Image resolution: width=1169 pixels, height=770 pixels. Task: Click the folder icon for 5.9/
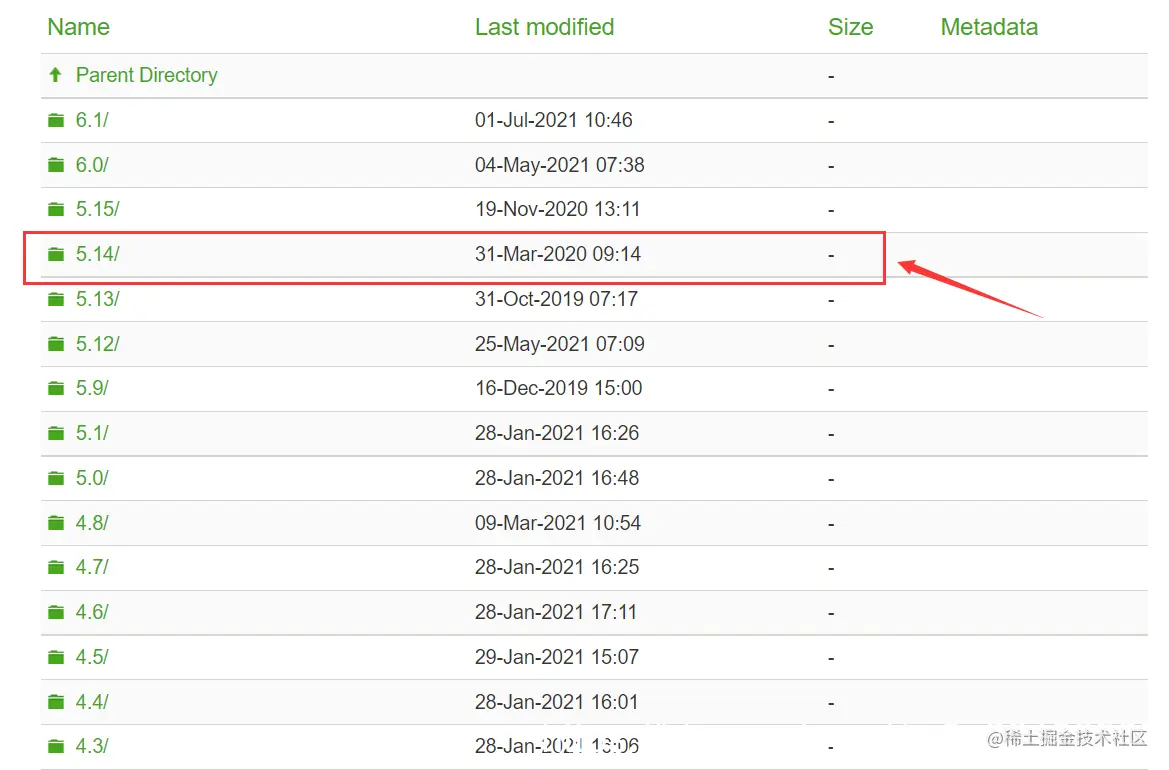(x=56, y=388)
